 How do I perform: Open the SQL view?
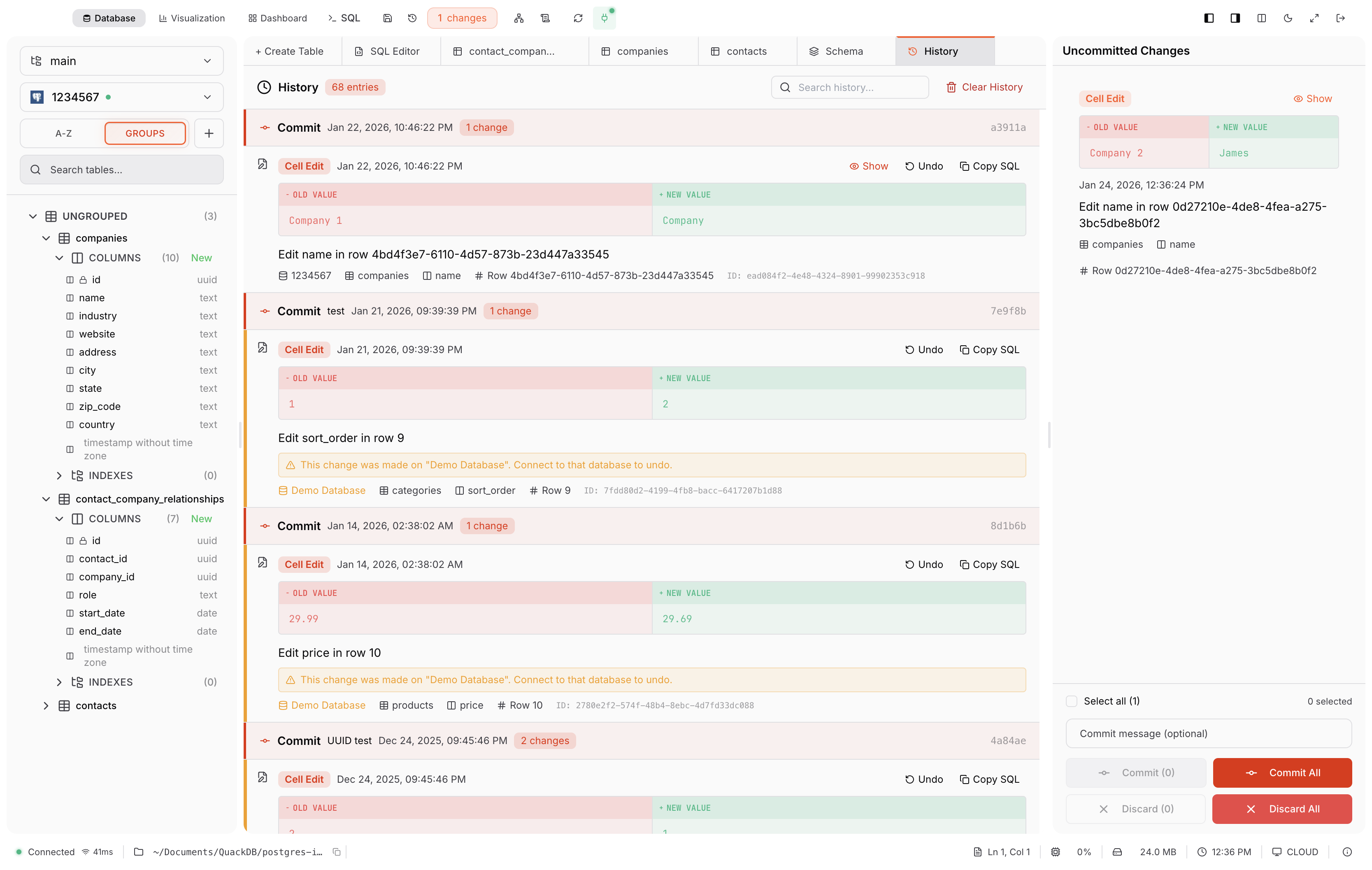click(344, 18)
